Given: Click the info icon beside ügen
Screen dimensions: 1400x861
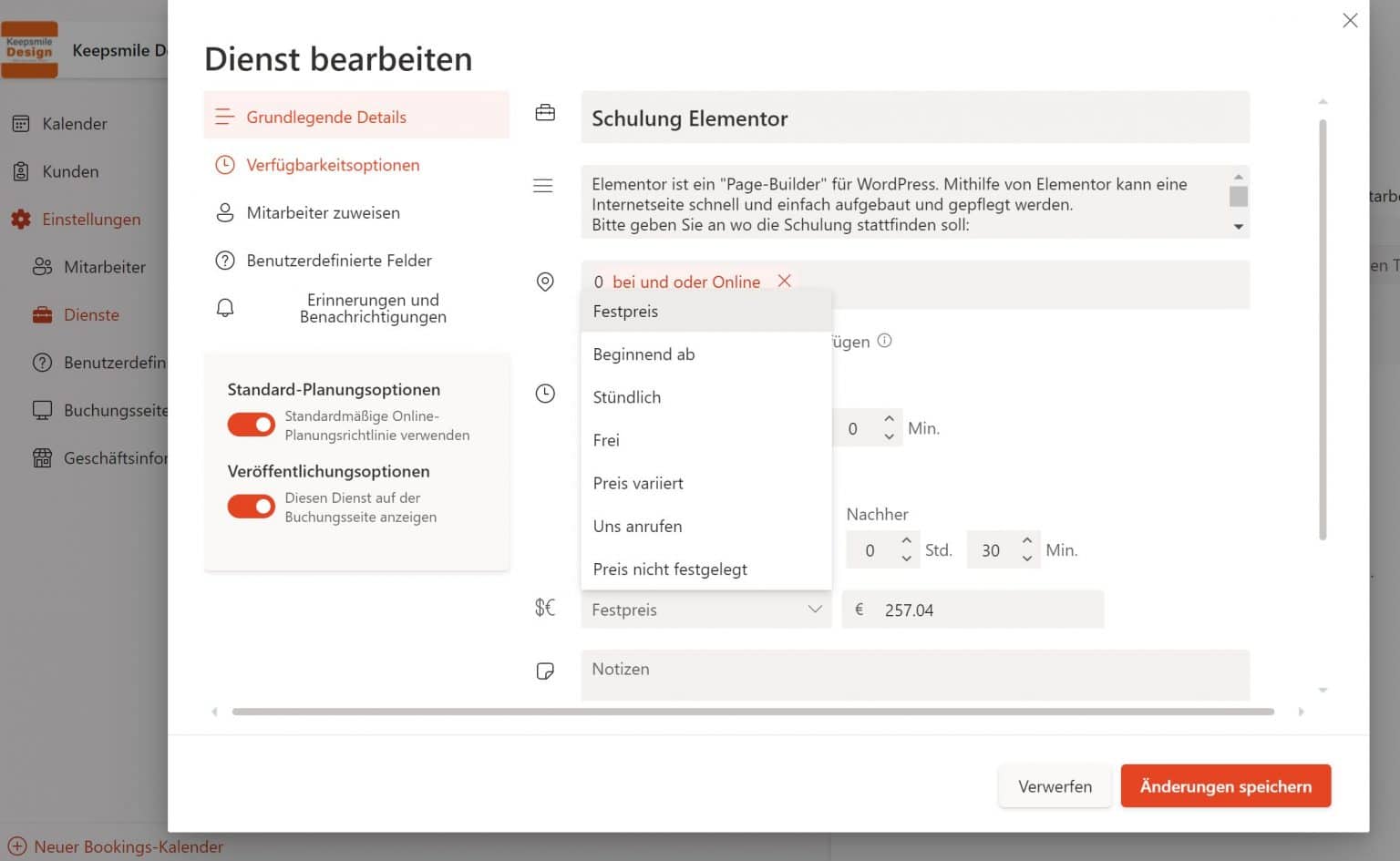Looking at the screenshot, I should click(x=884, y=341).
